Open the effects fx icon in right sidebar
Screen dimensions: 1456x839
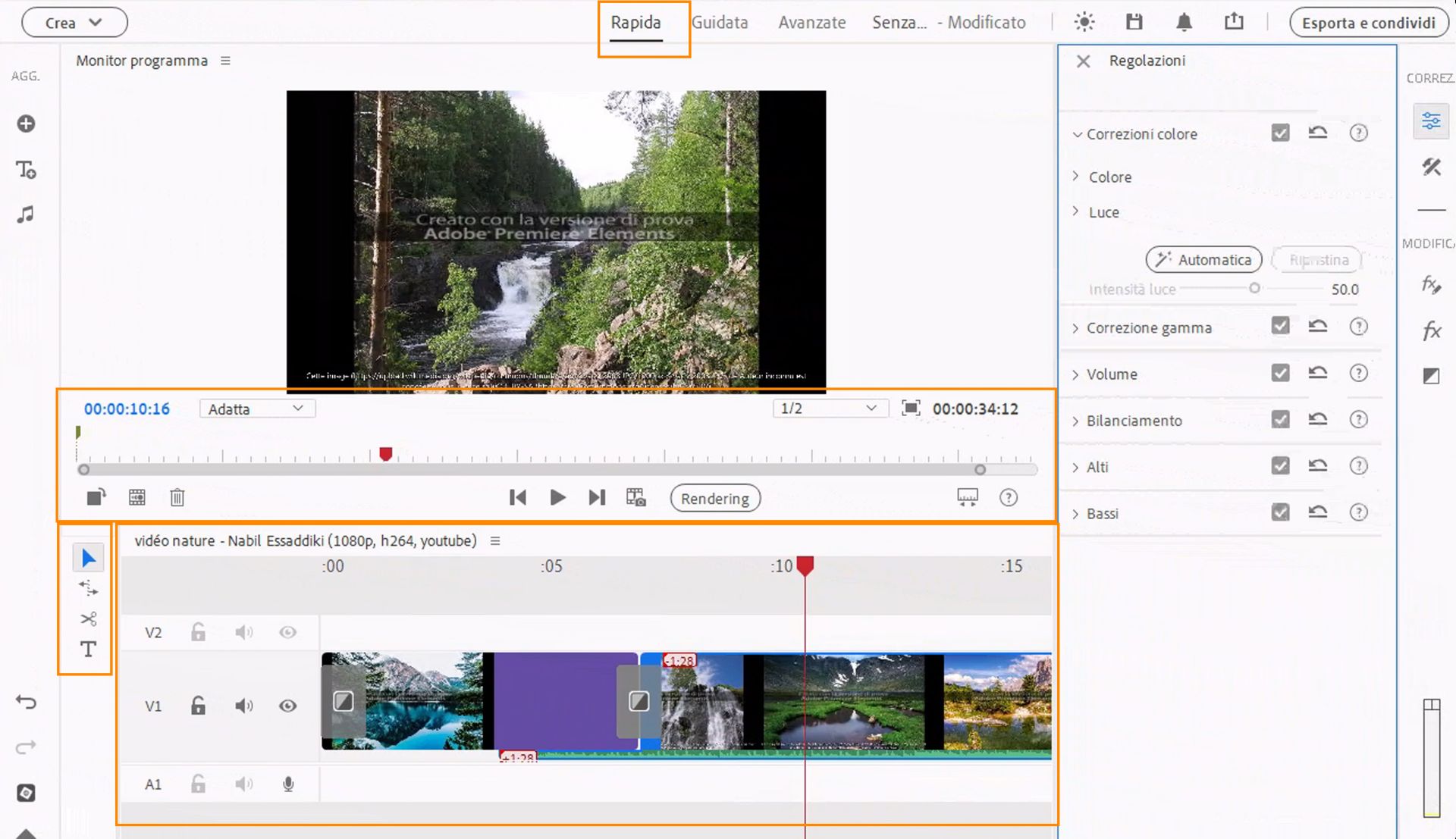(x=1431, y=330)
